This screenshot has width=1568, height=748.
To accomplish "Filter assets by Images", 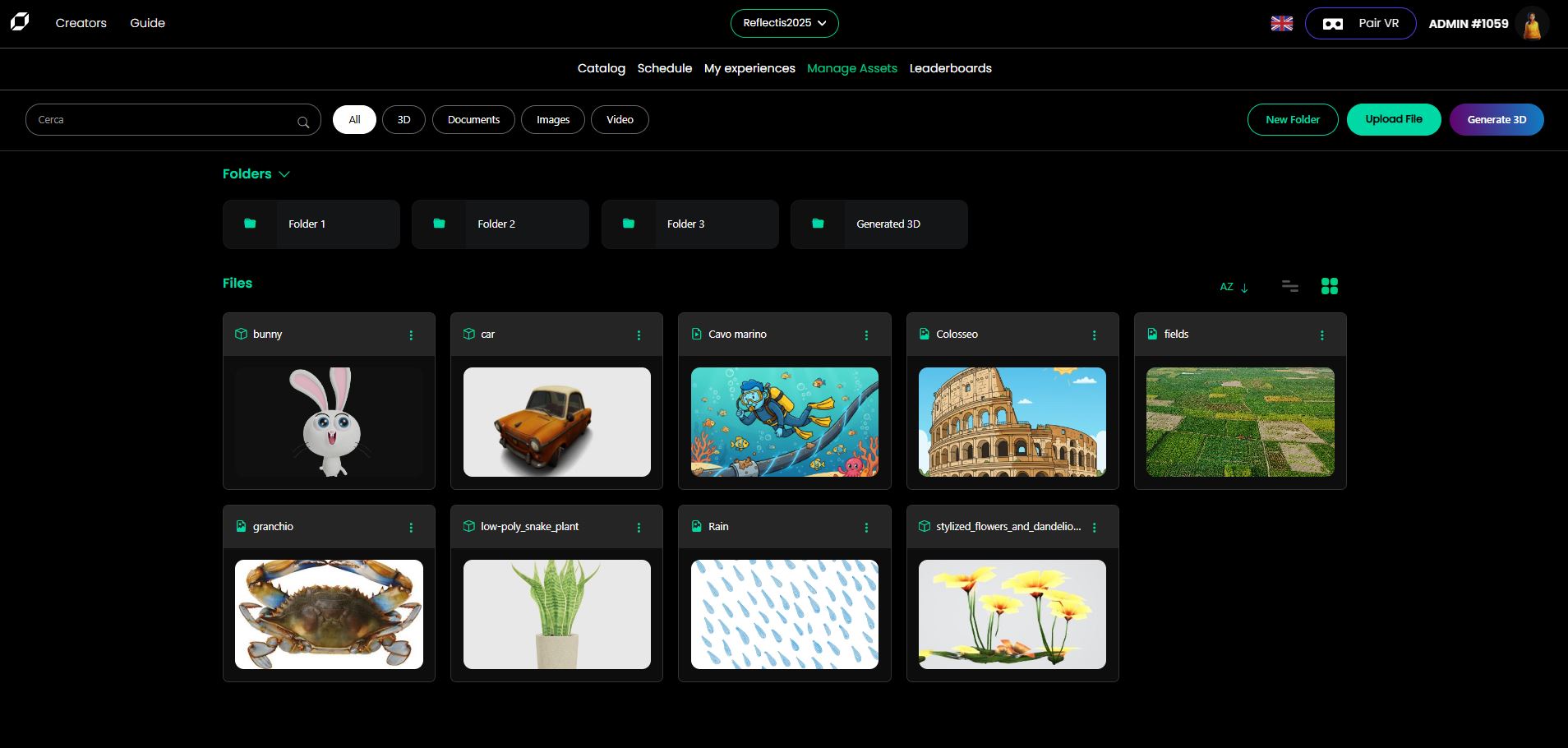I will point(552,120).
